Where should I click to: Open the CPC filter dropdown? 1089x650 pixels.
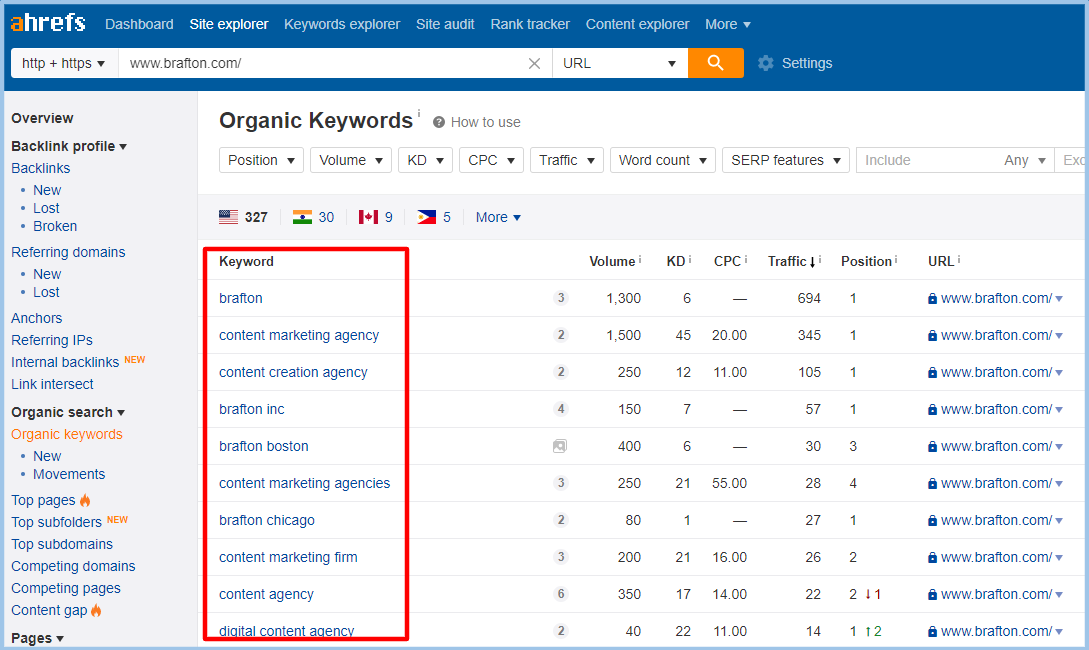[491, 160]
